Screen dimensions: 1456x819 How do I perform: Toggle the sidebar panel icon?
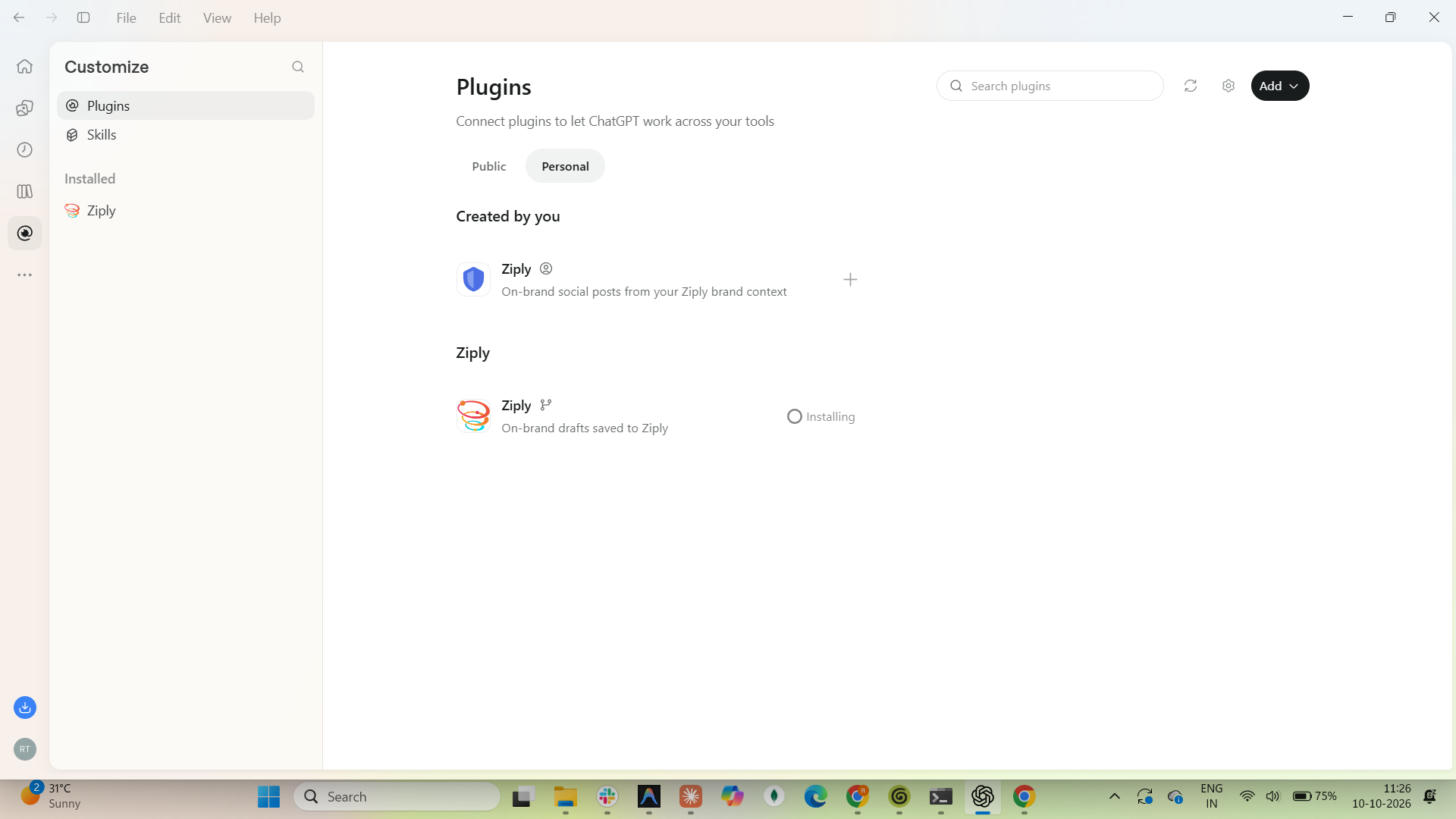point(84,18)
